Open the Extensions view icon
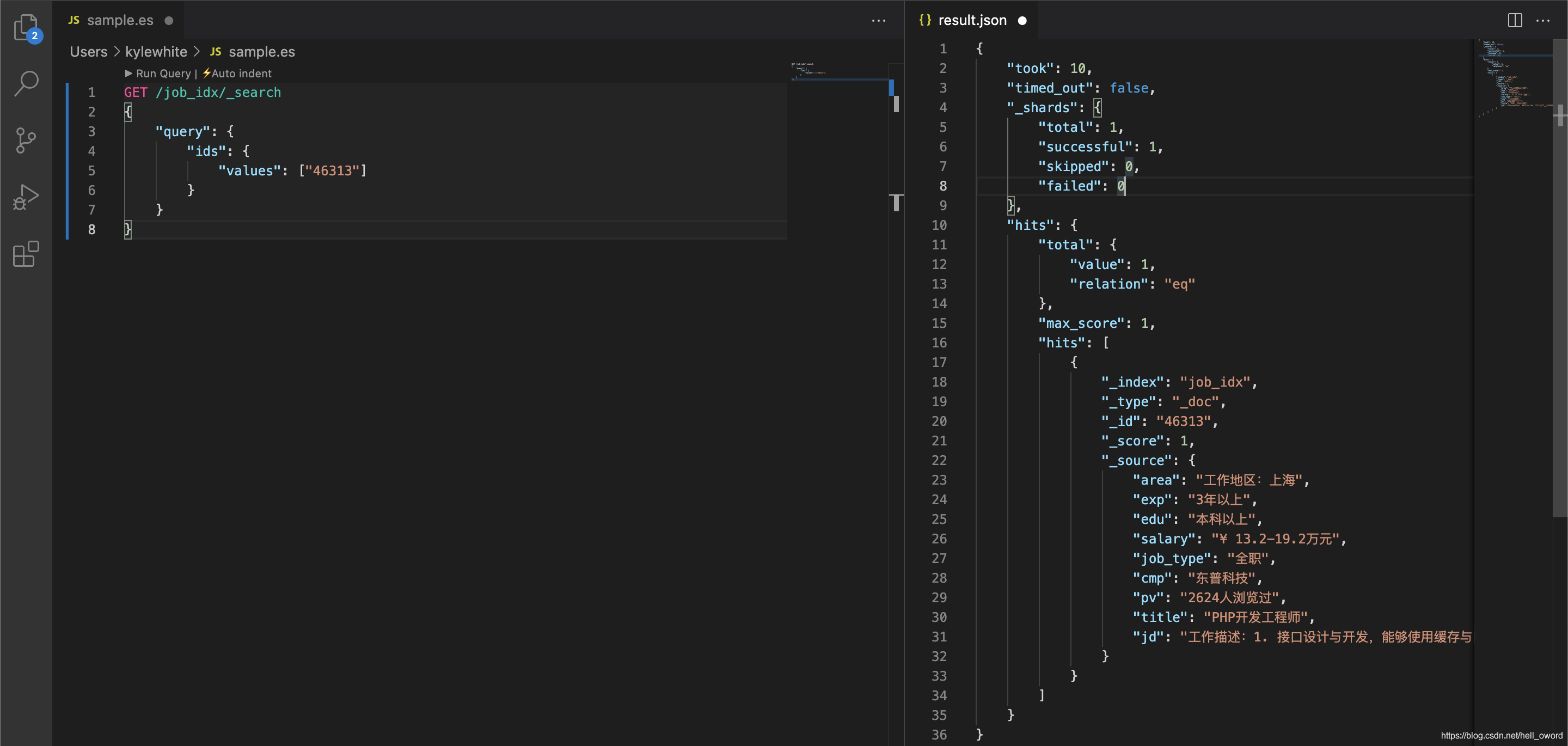The width and height of the screenshot is (1568, 746). [x=26, y=254]
